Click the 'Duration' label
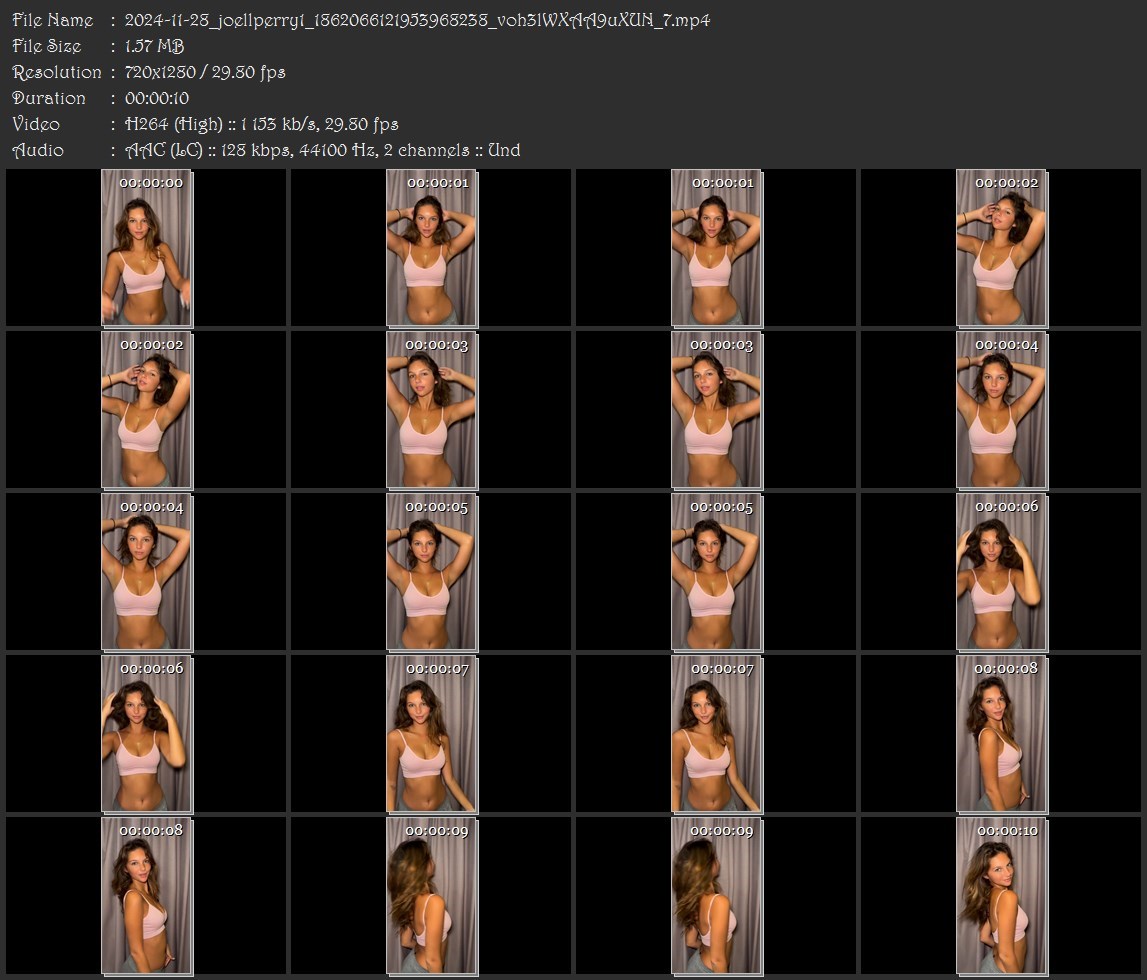 pyautogui.click(x=48, y=98)
